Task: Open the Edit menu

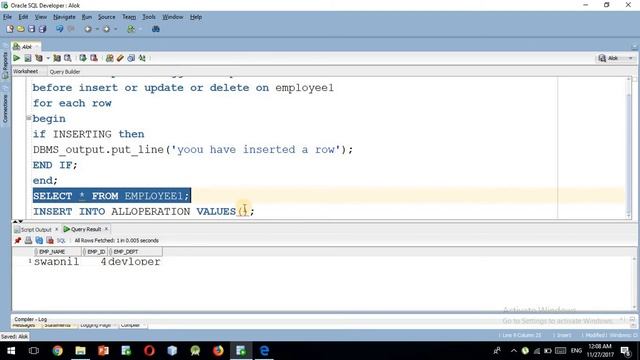Action: 23,17
